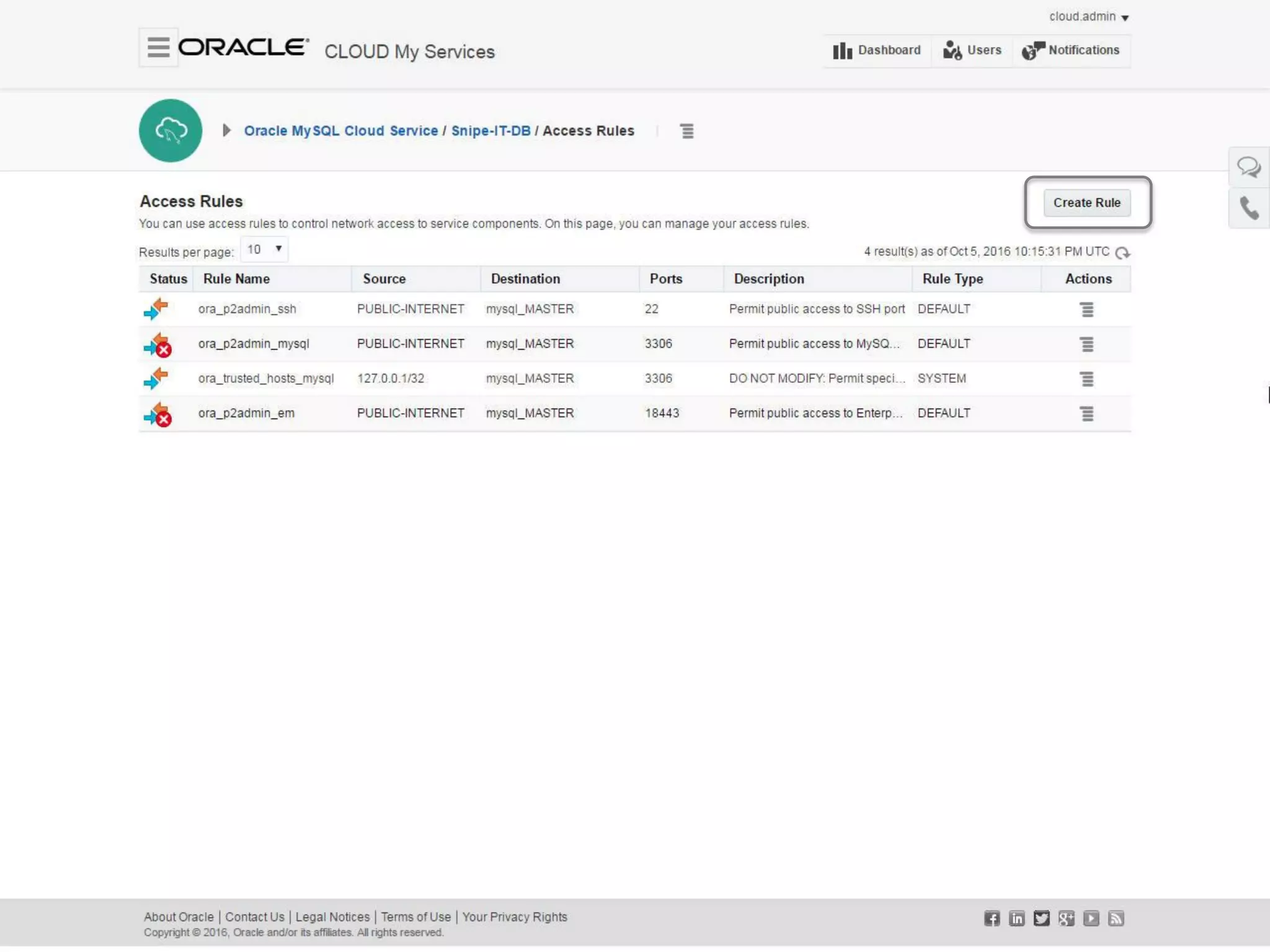Select the ora_trusted_hosts_mysql rule name

(265, 378)
